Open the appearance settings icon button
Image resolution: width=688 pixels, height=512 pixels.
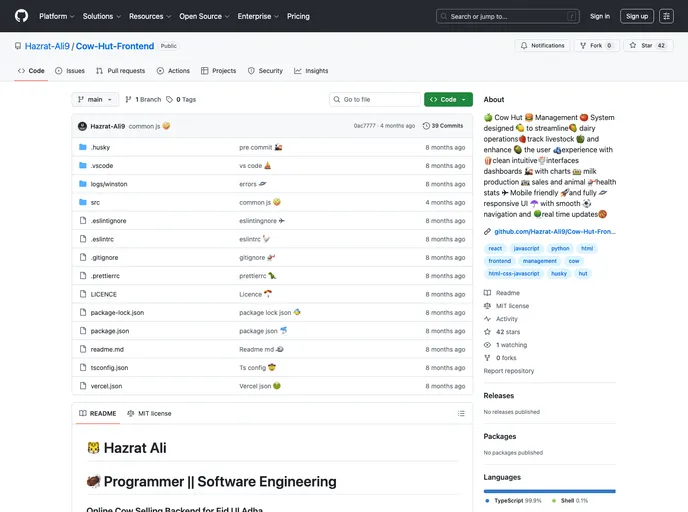[666, 16]
